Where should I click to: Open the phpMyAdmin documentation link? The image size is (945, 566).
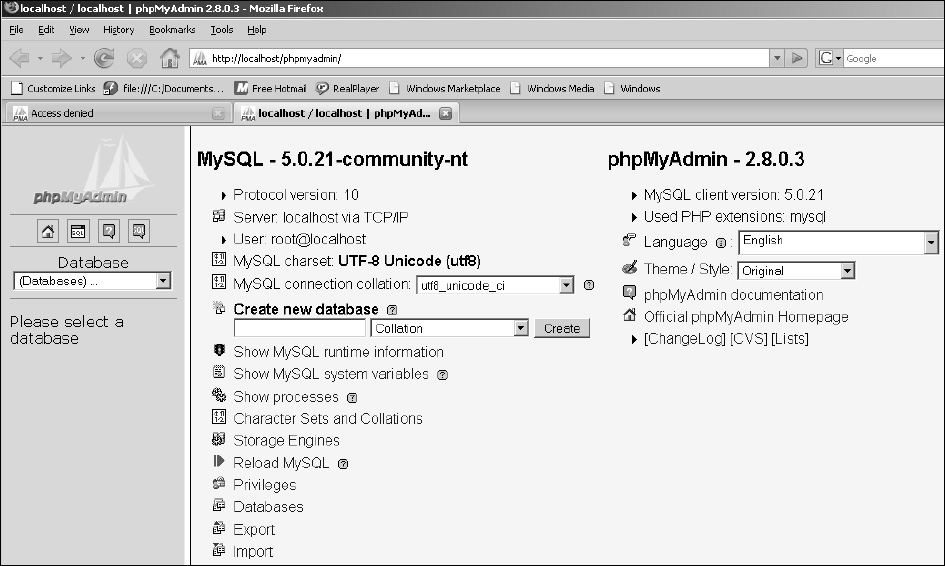[733, 295]
